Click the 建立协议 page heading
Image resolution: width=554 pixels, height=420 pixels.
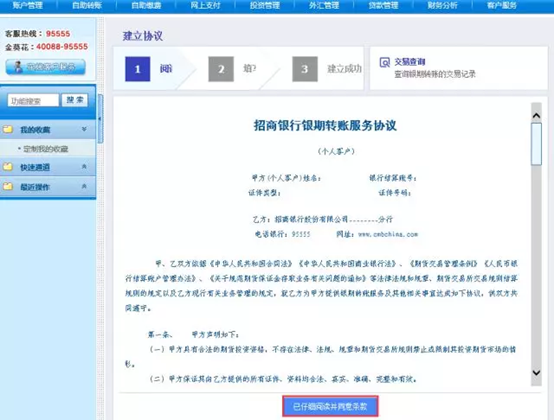coord(143,36)
